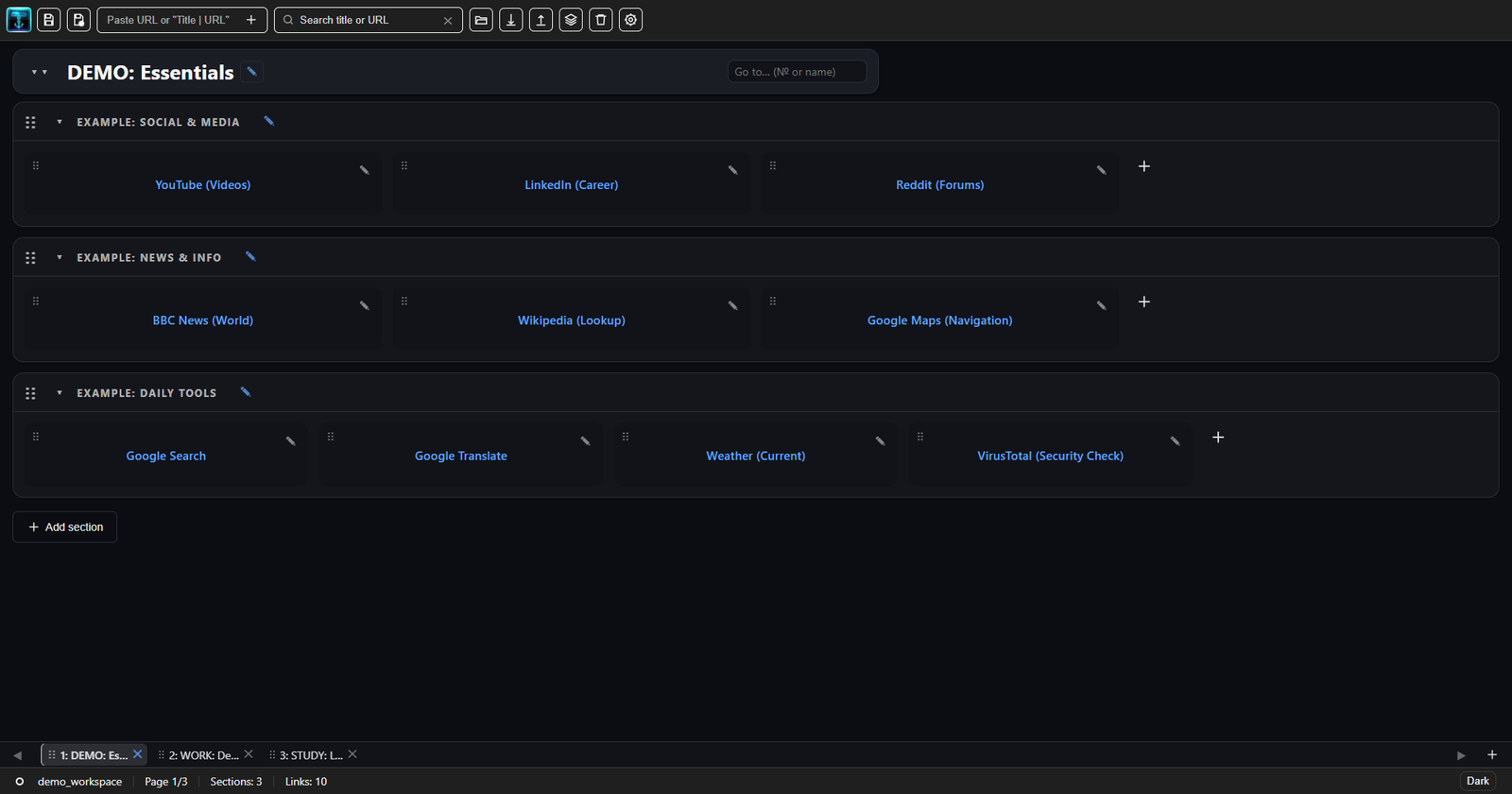Click the first save floppy icon
Screen dimensions: 1512x794
[49, 20]
